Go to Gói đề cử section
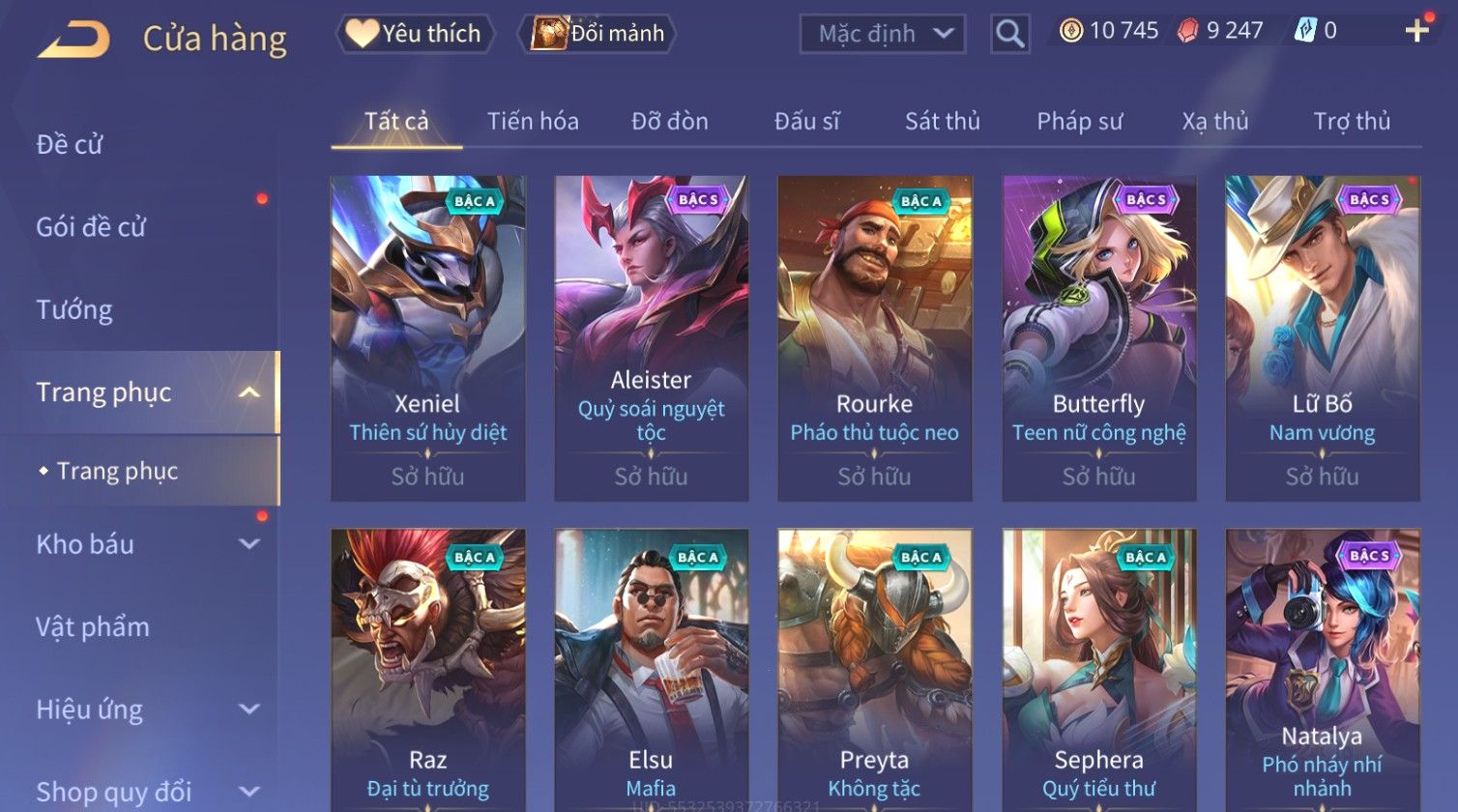Image resolution: width=1458 pixels, height=812 pixels. 91,227
